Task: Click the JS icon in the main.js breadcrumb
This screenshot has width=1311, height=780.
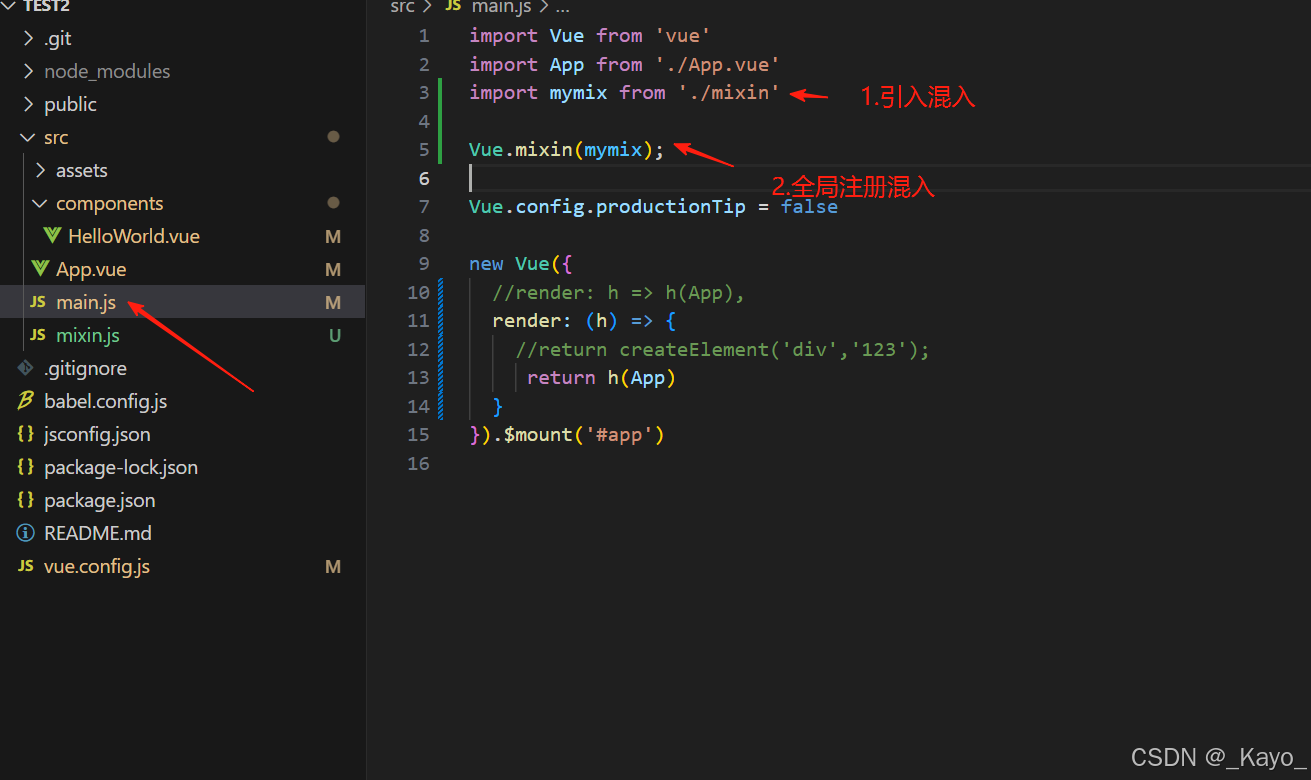Action: (452, 8)
